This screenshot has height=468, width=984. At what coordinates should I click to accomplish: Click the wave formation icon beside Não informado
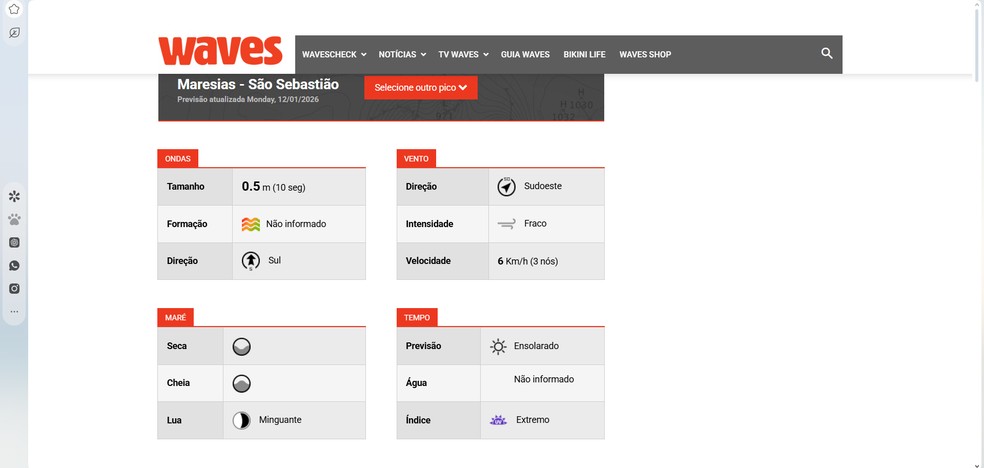click(x=250, y=224)
